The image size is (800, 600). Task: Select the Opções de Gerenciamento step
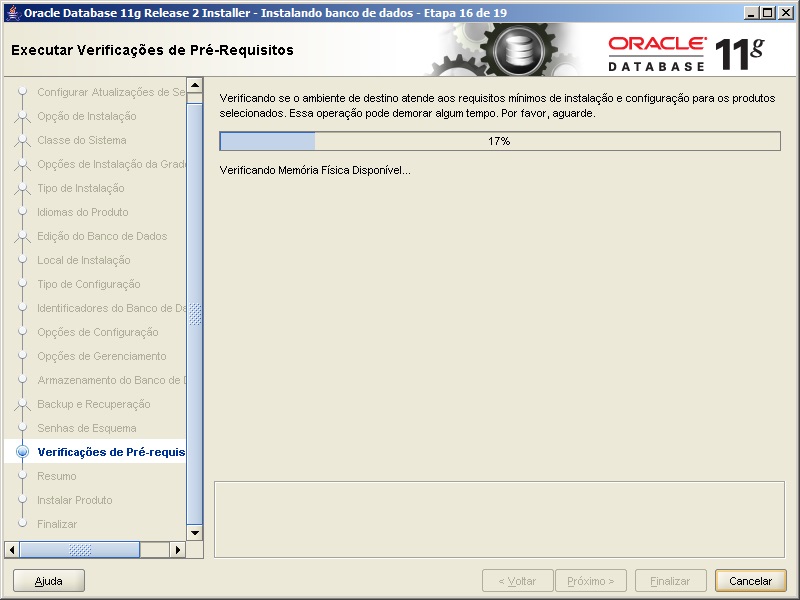point(102,356)
